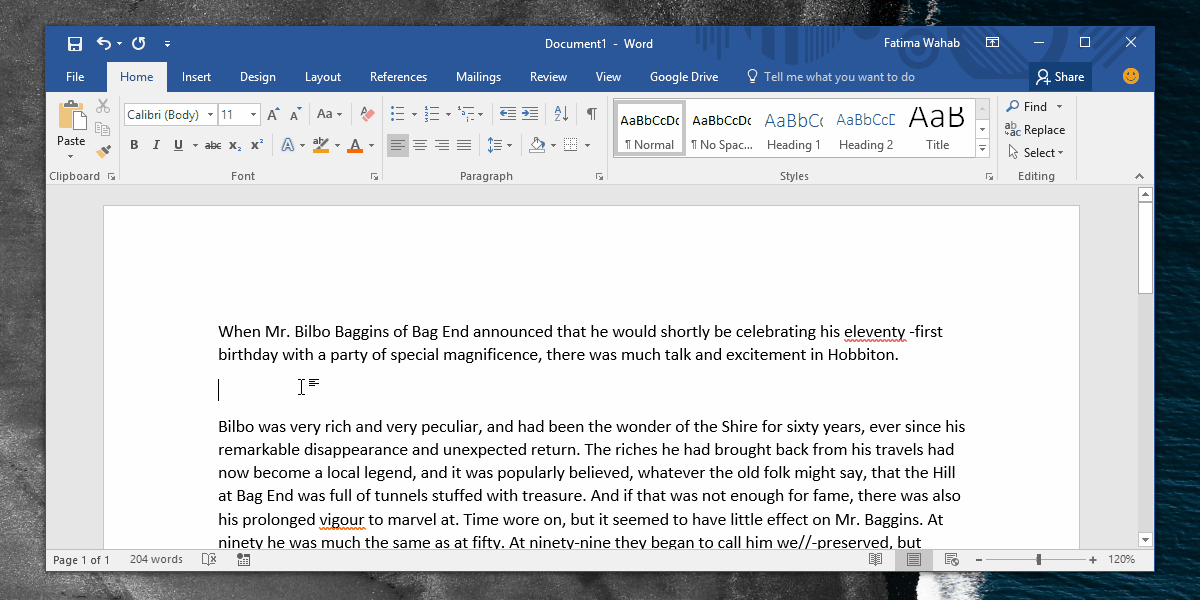Viewport: 1200px width, 600px height.
Task: Expand the text highlight color options
Action: pos(336,145)
